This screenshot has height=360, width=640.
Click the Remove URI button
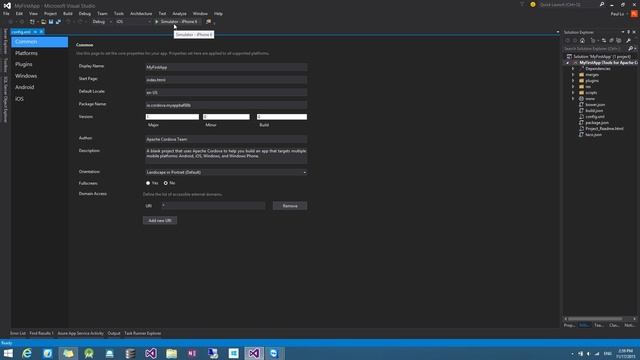[x=290, y=206]
